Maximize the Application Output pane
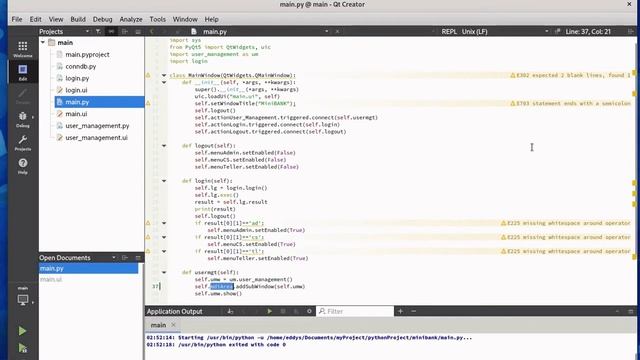This screenshot has width=640, height=360. (x=617, y=311)
